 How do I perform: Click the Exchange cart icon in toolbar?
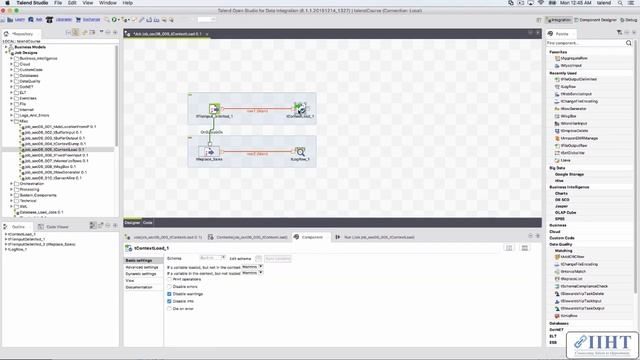click(78, 20)
